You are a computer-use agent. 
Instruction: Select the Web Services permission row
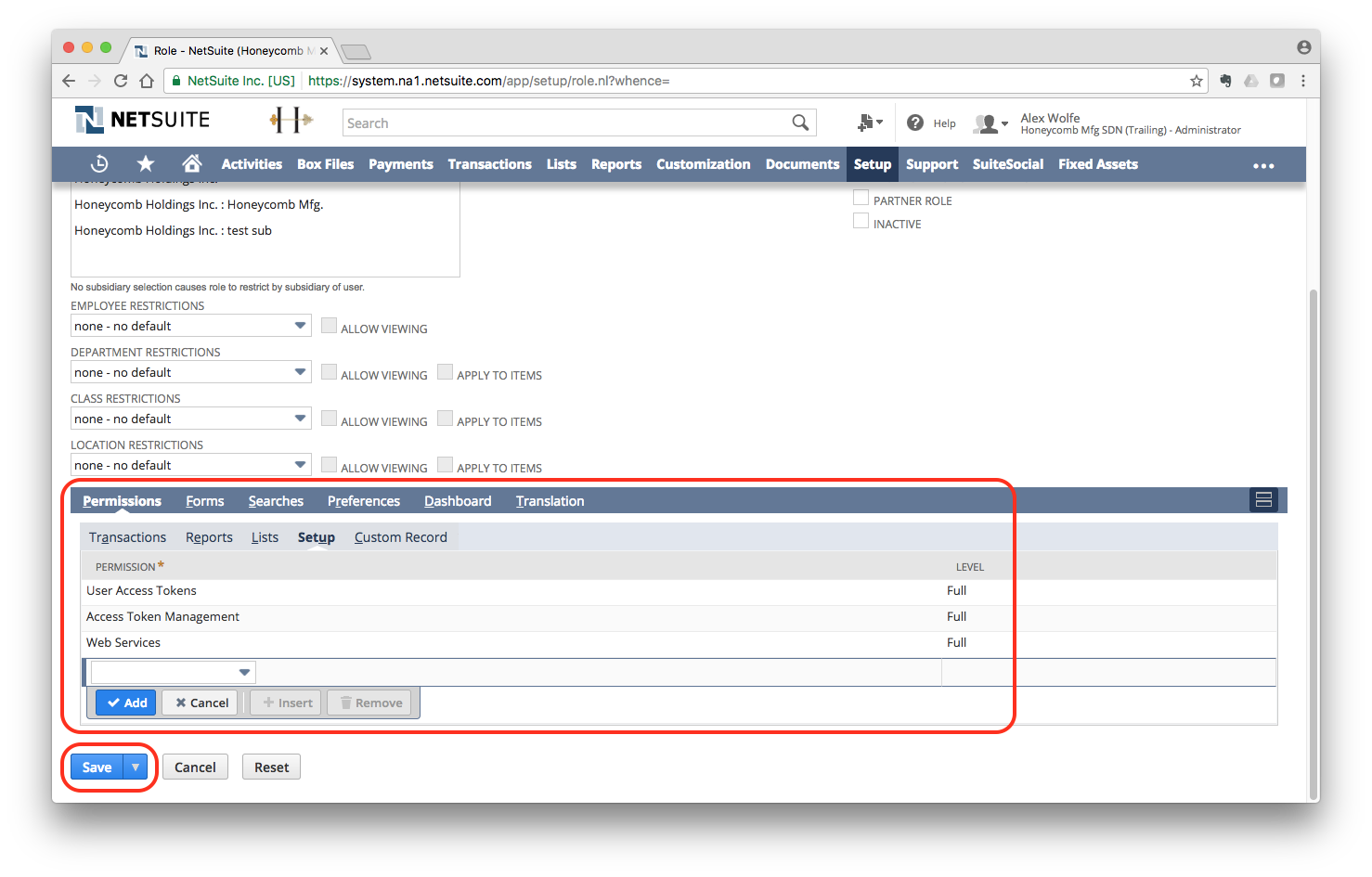(x=679, y=642)
